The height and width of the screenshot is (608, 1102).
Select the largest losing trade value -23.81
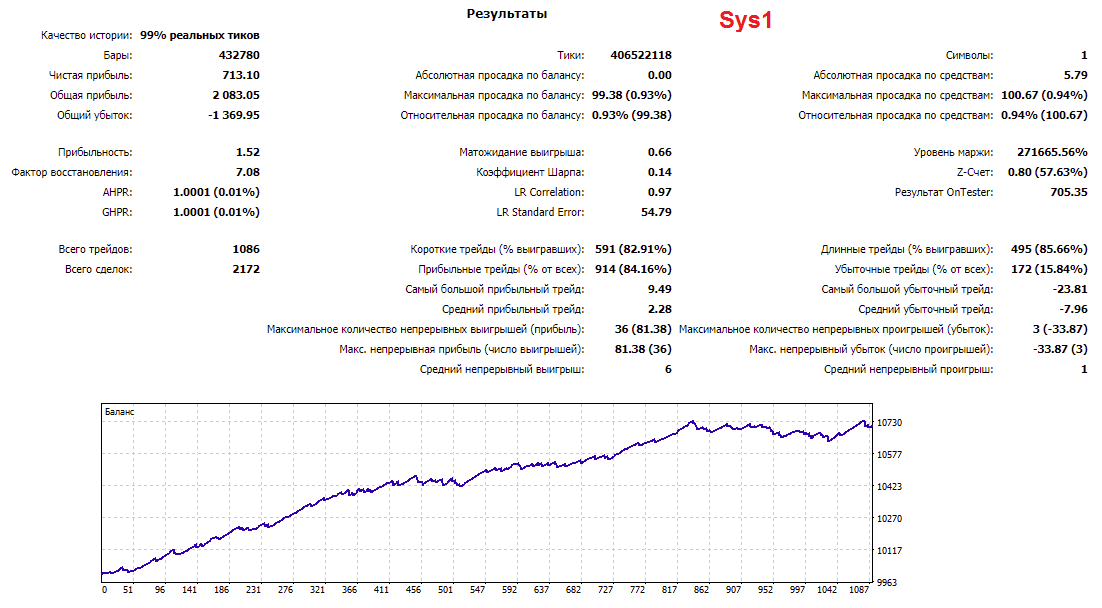[1070, 289]
